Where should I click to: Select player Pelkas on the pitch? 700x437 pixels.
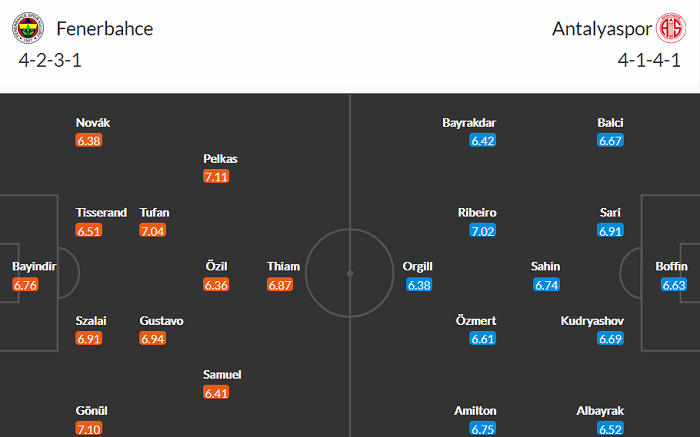coord(220,158)
